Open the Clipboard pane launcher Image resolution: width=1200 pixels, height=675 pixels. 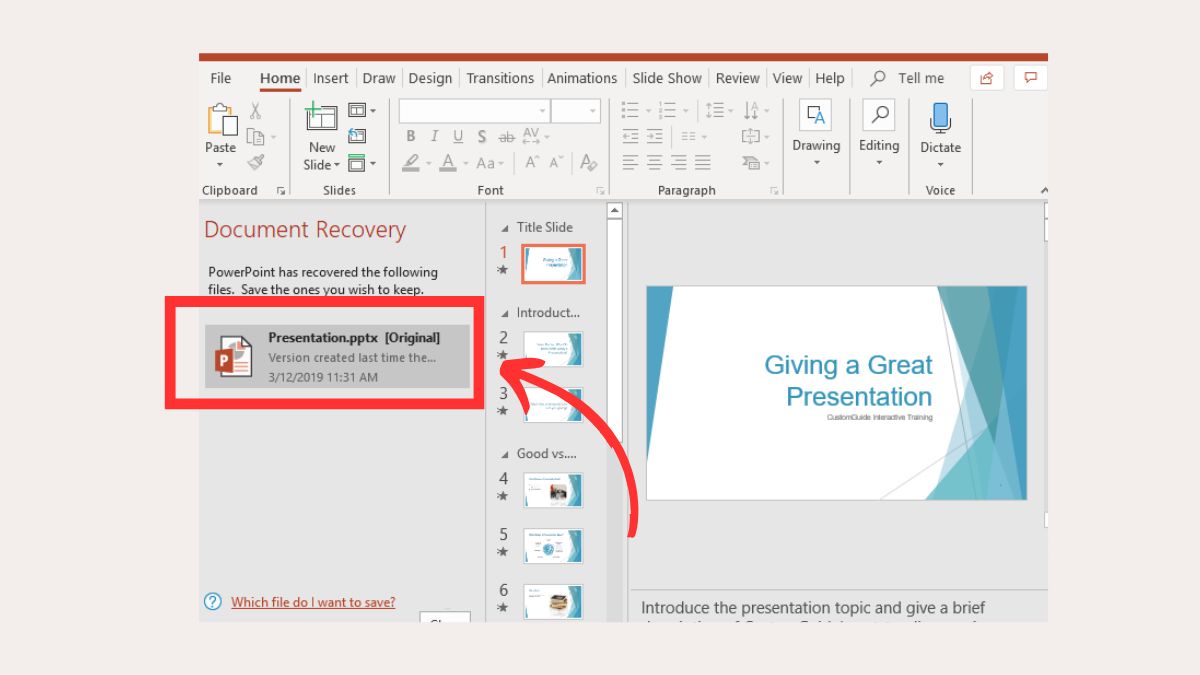pyautogui.click(x=281, y=190)
